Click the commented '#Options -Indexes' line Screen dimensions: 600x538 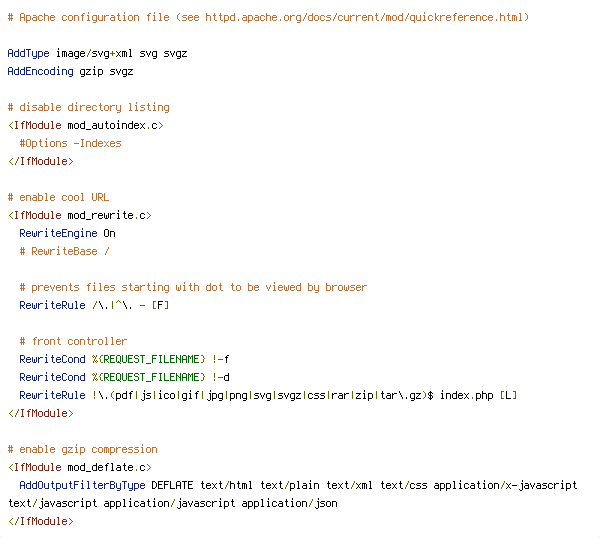pyautogui.click(x=70, y=143)
